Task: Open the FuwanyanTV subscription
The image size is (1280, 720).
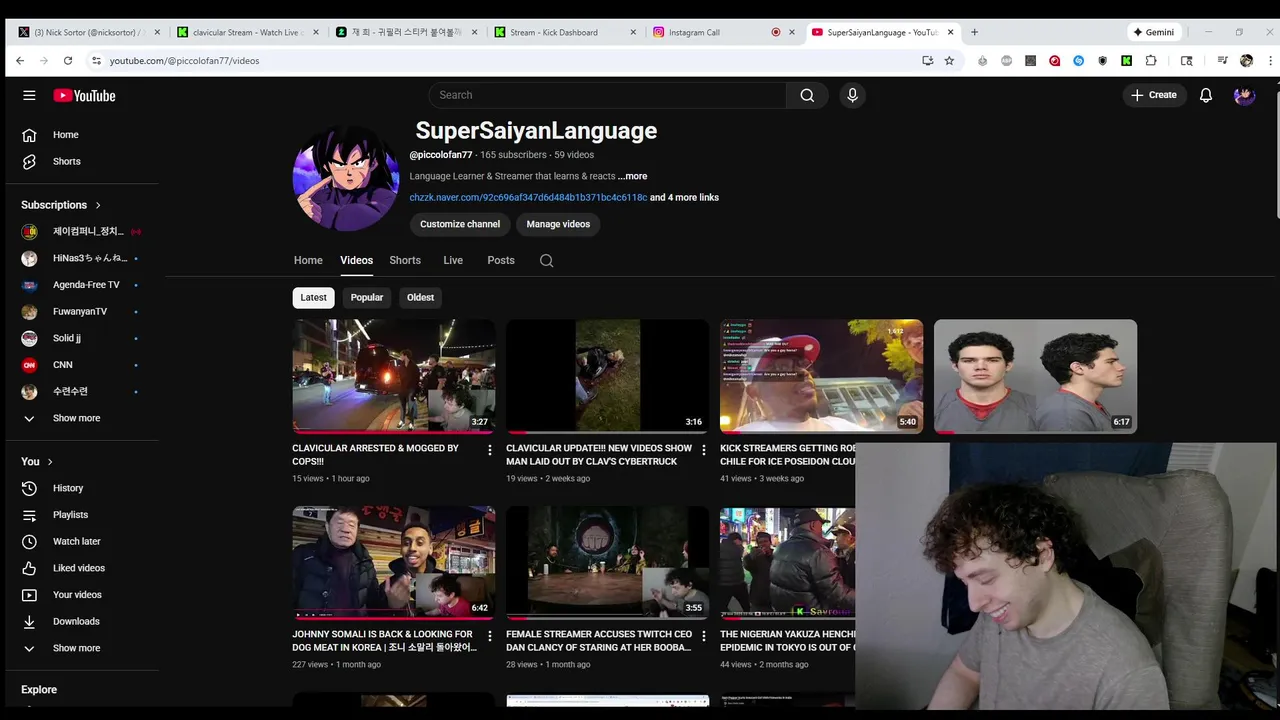Action: click(82, 311)
